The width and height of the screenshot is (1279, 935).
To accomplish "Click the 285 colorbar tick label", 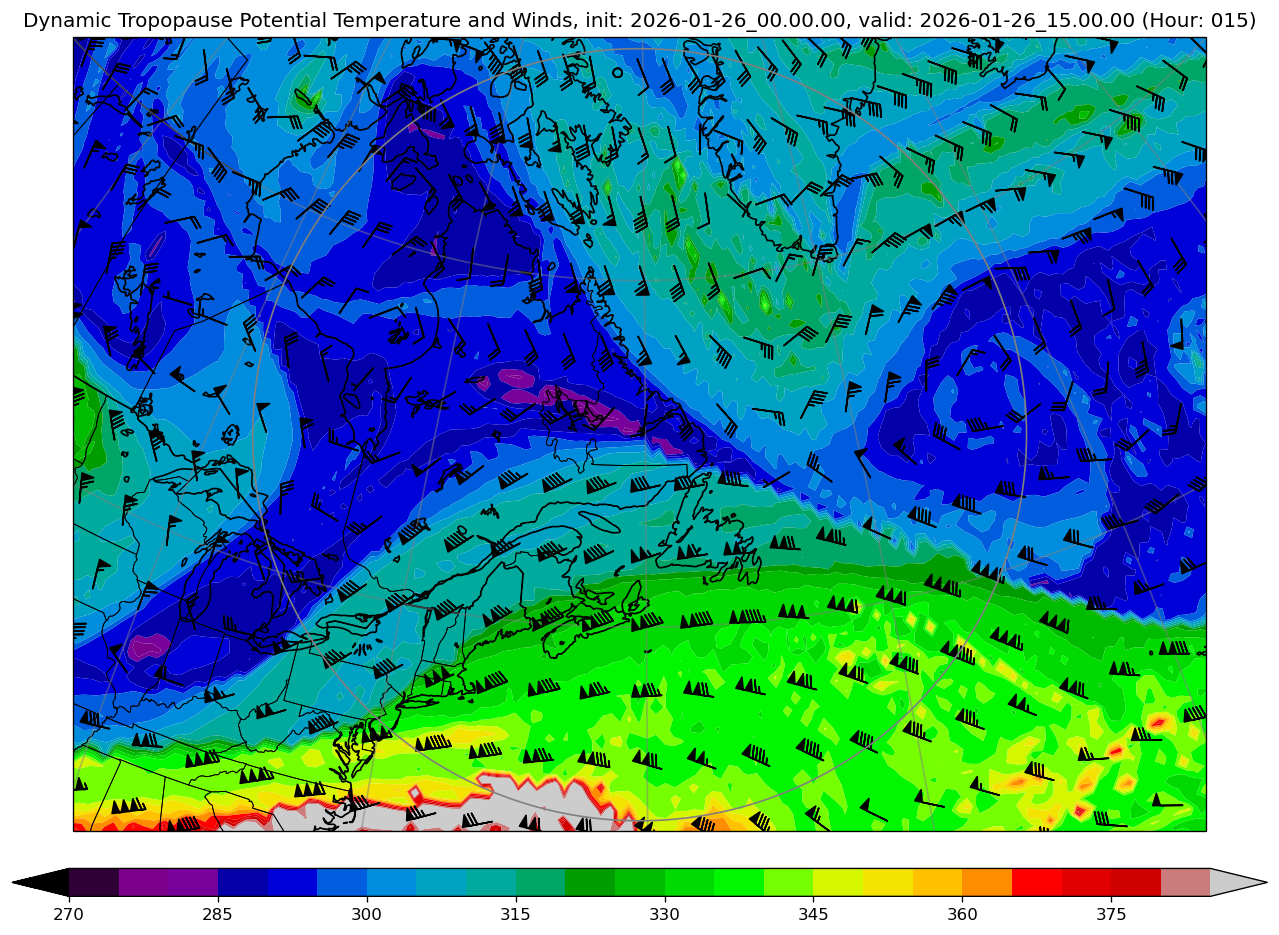I will 218,914.
